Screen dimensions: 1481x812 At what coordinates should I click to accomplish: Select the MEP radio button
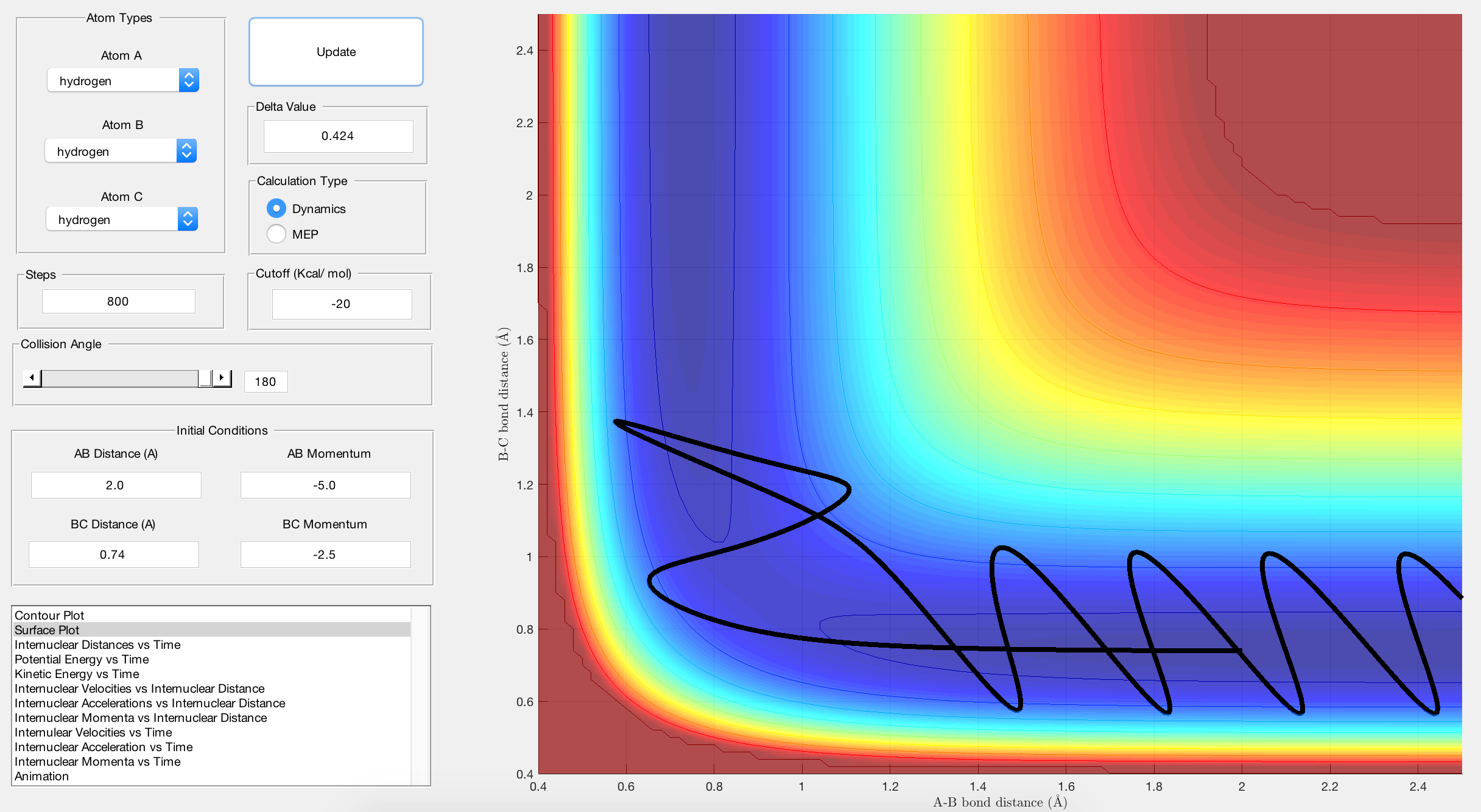(x=276, y=234)
